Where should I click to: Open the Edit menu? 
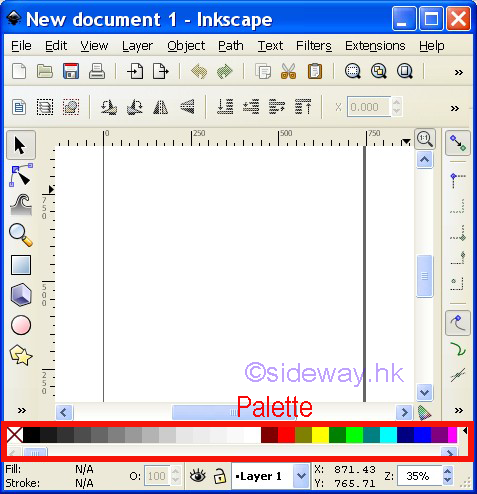[x=56, y=46]
